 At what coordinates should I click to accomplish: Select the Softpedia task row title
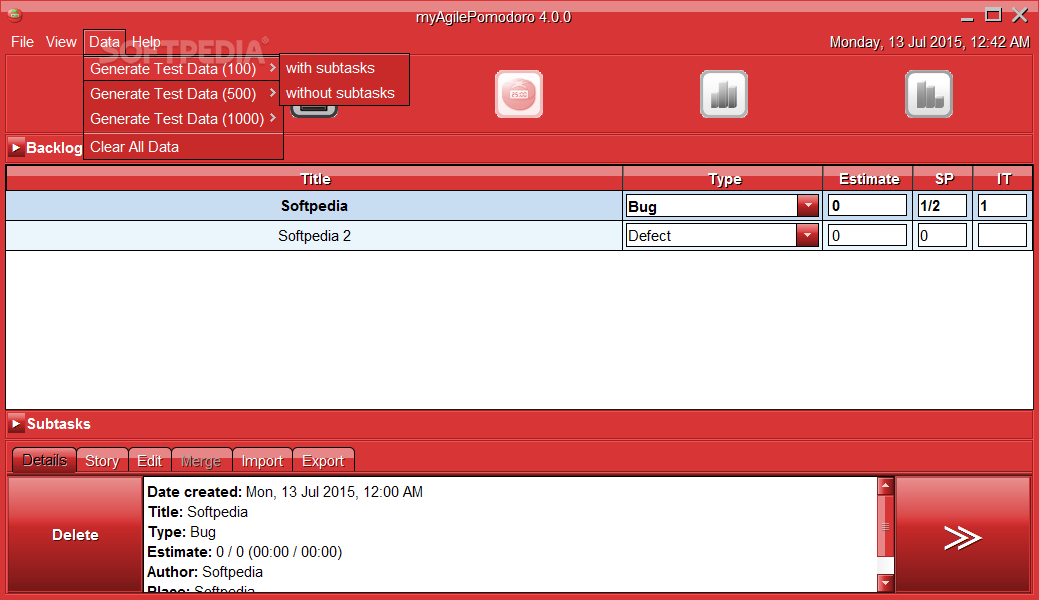(314, 206)
